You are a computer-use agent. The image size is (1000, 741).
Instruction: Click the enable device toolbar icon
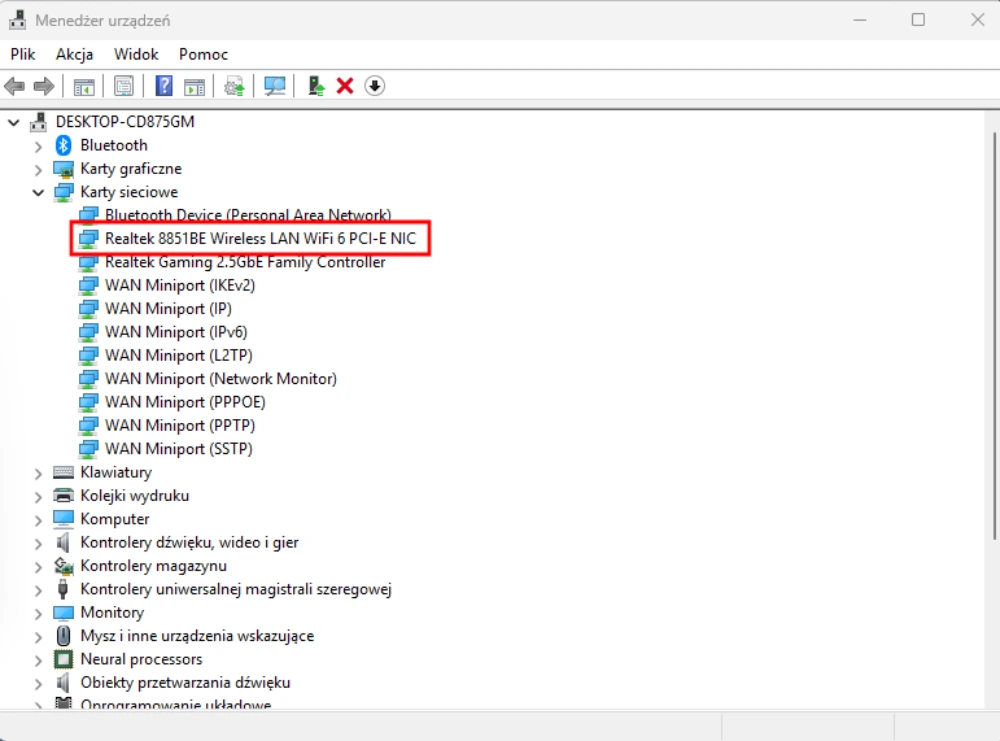(316, 86)
